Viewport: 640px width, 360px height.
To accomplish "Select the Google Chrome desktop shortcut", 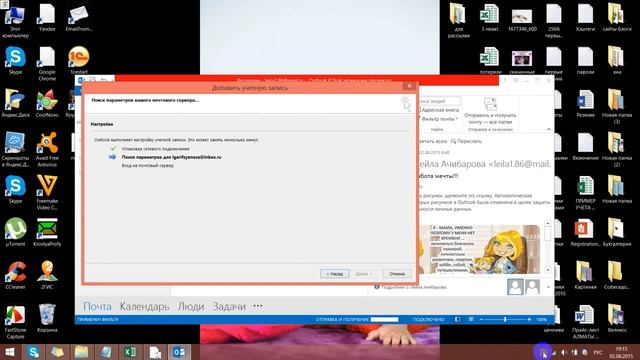I will pyautogui.click(x=47, y=64).
